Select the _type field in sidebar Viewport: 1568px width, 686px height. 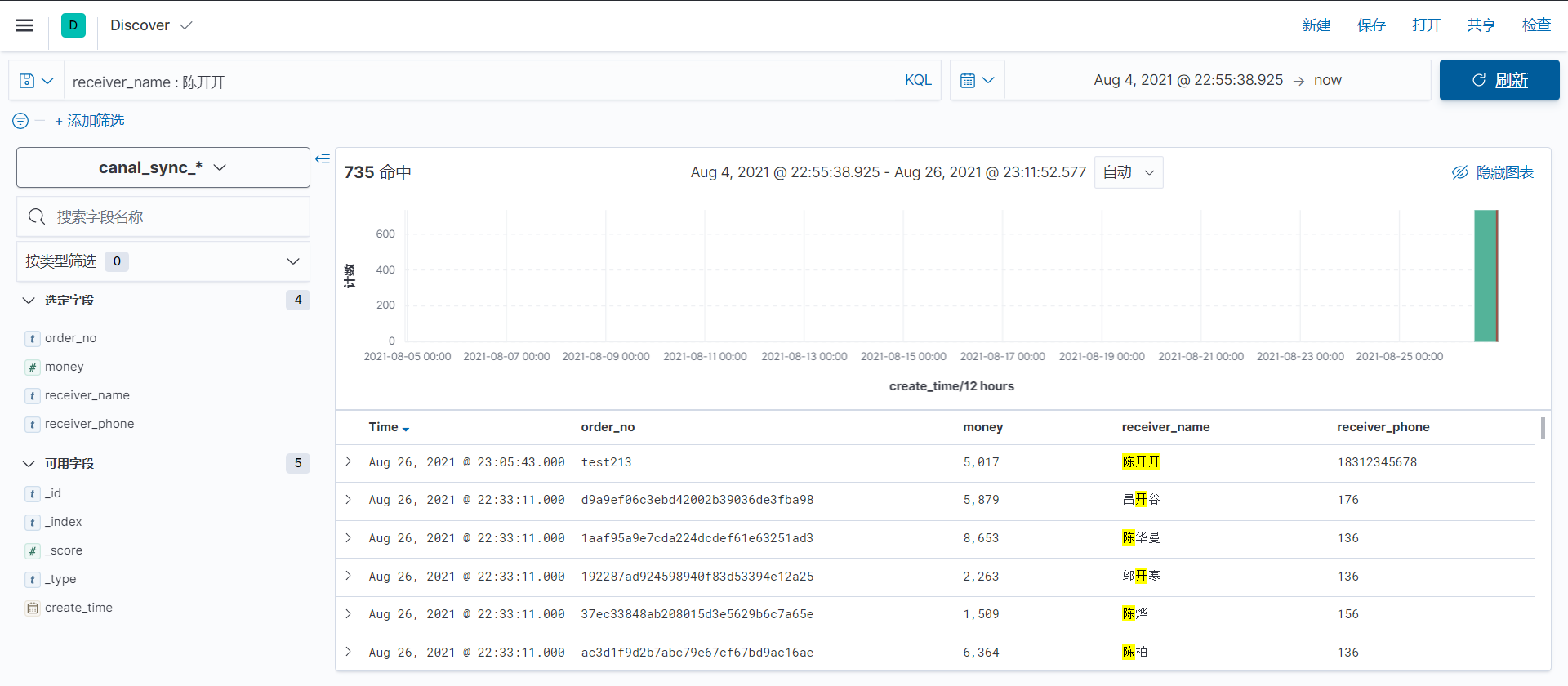click(60, 579)
